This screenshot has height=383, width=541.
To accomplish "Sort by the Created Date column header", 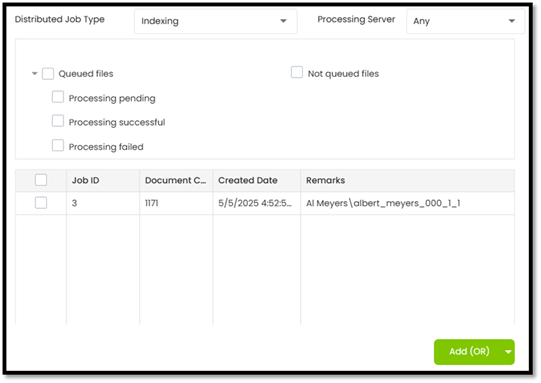I will point(256,180).
